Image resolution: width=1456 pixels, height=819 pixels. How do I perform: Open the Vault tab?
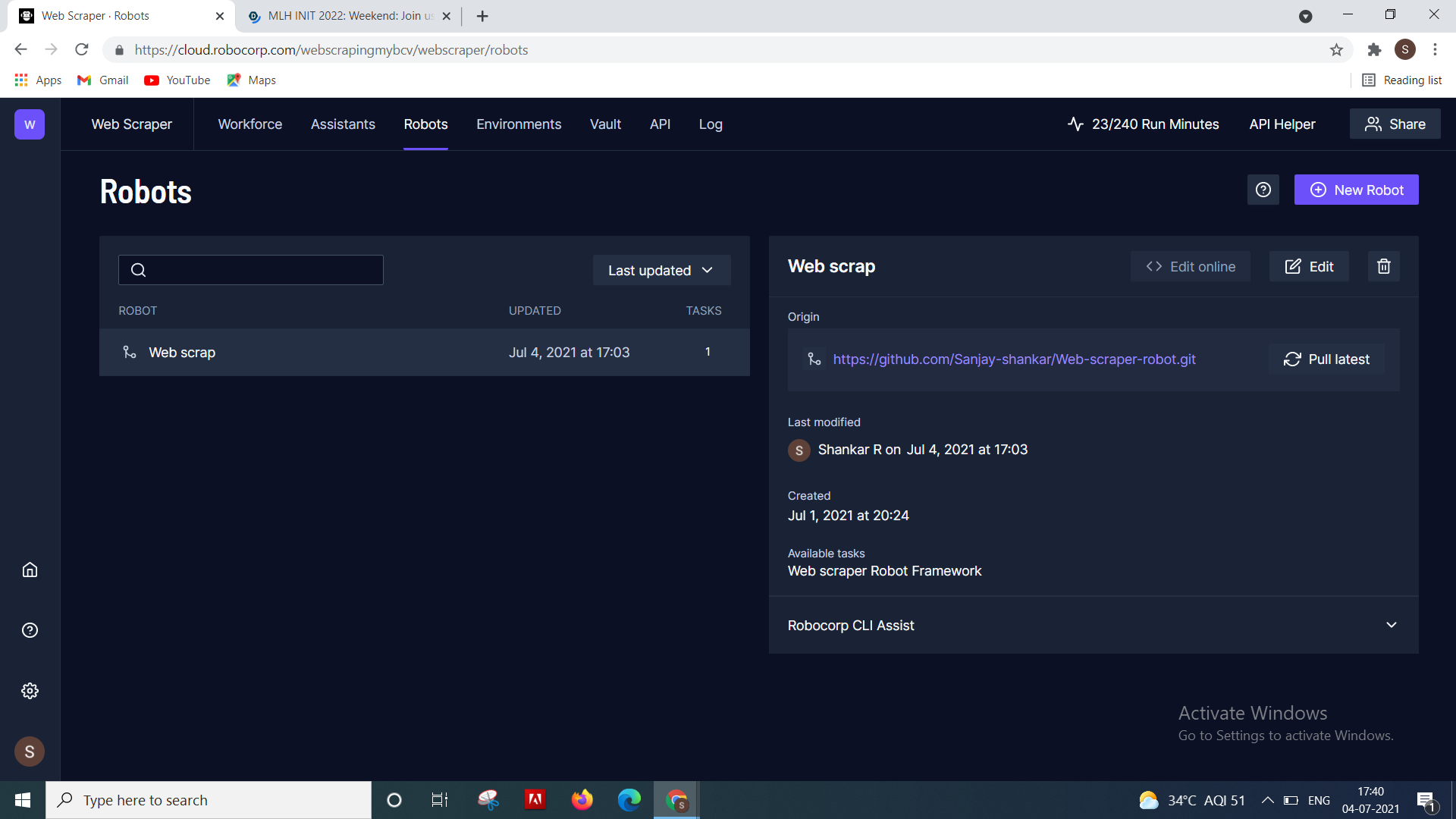605,124
